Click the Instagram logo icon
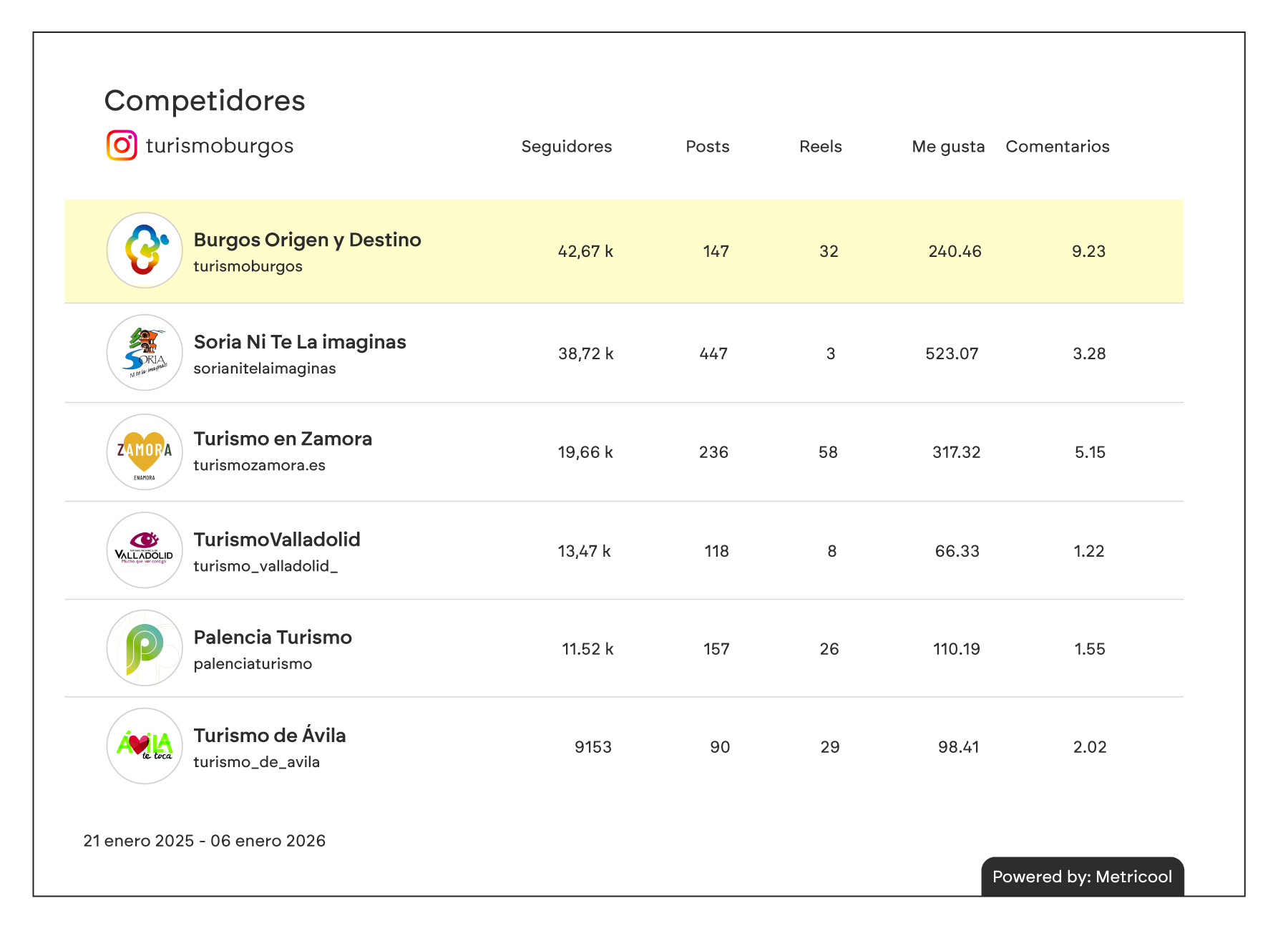 tap(122, 145)
